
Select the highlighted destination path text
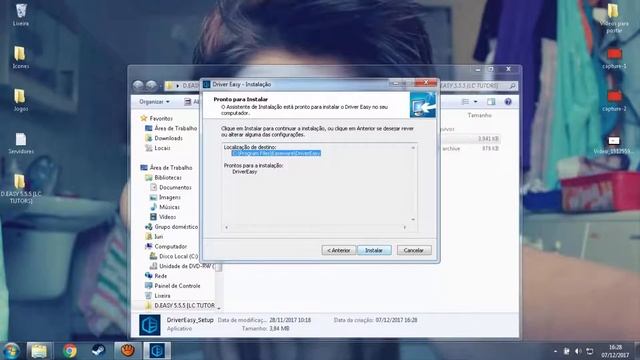276,153
